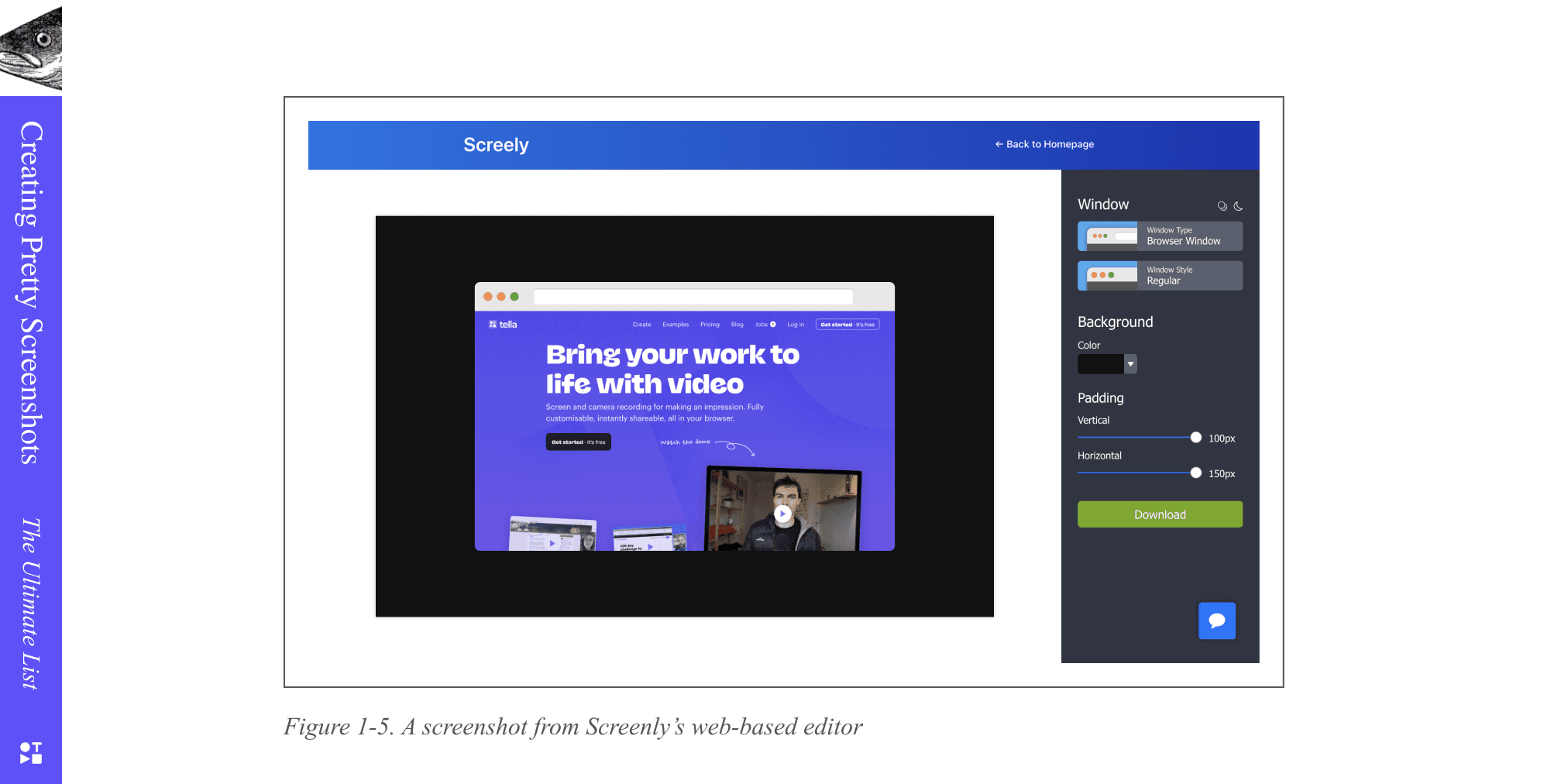
Task: Click the headline 'Bring your work to life with video'
Action: pyautogui.click(x=672, y=370)
